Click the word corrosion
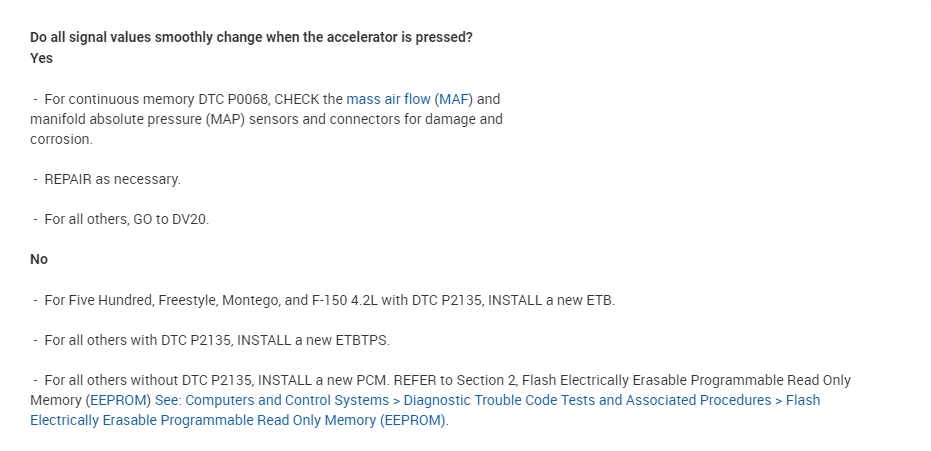This screenshot has height=451, width=931. (x=60, y=139)
